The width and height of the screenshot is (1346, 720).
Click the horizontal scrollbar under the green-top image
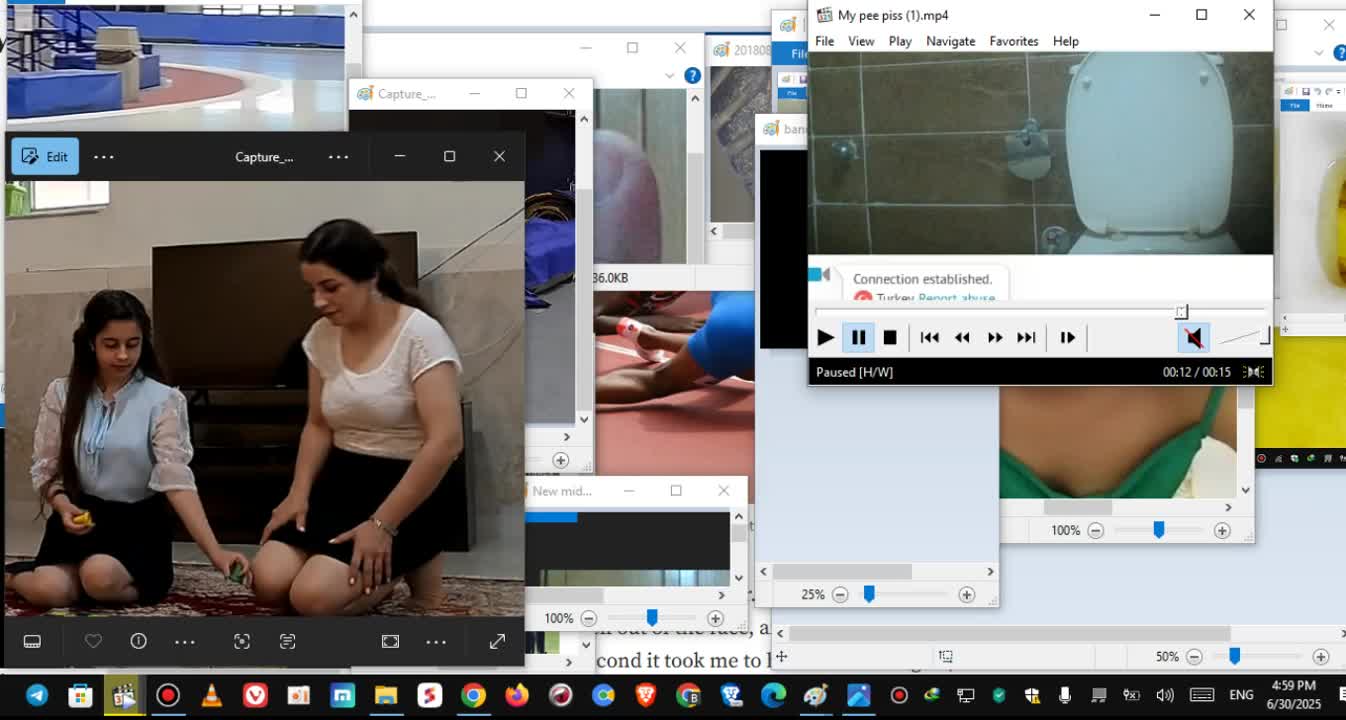1078,507
